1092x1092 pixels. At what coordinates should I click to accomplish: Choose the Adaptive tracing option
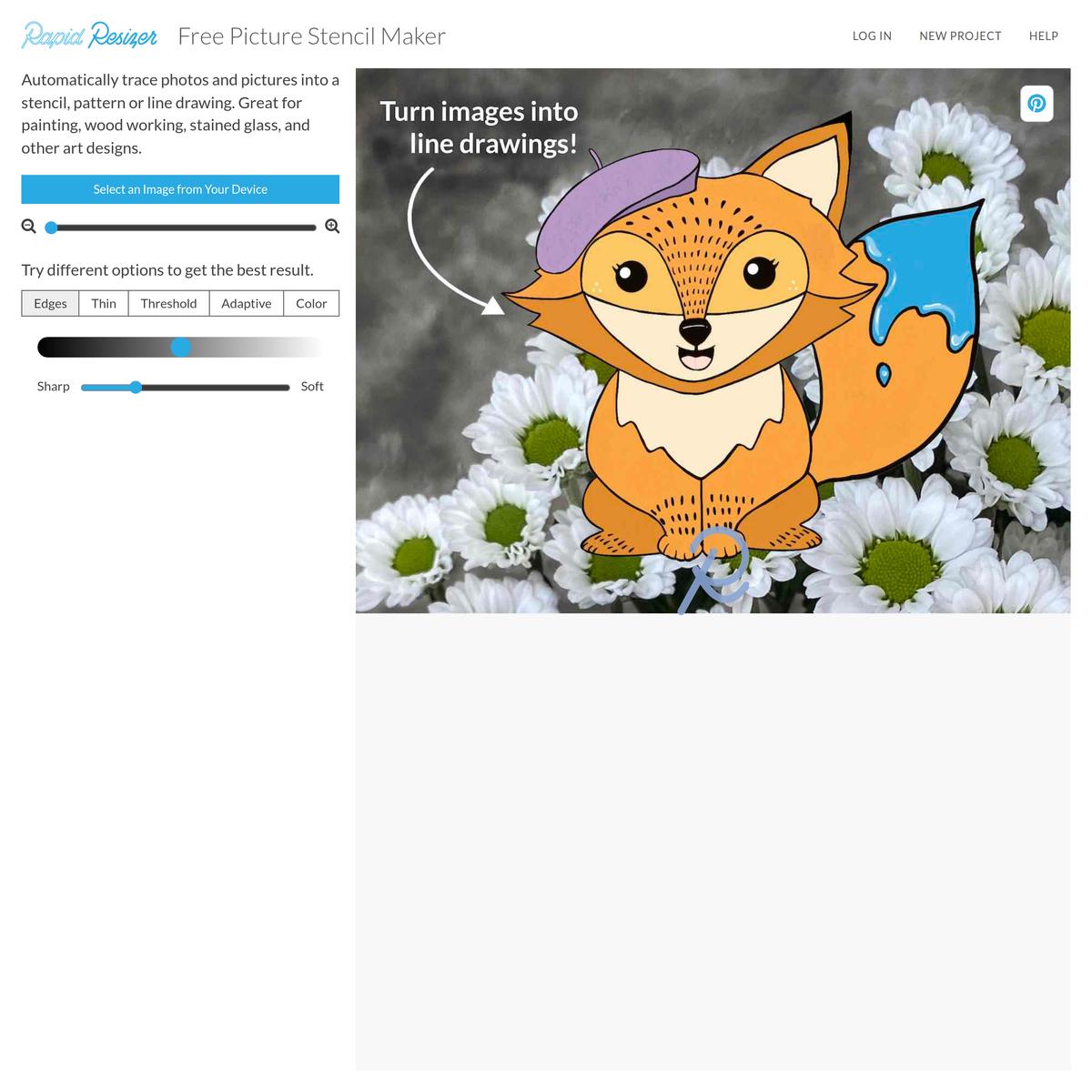(247, 303)
